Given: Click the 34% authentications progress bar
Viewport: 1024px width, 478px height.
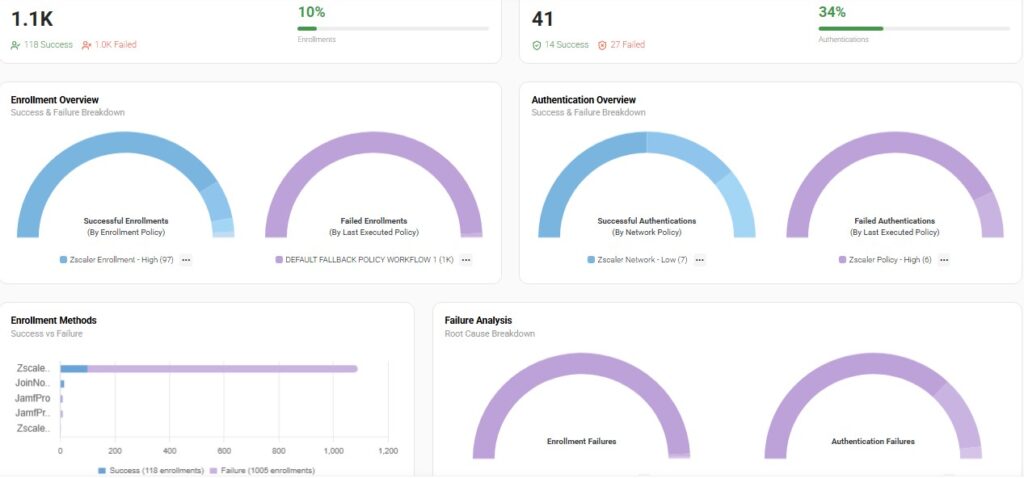Looking at the screenshot, I should click(913, 28).
